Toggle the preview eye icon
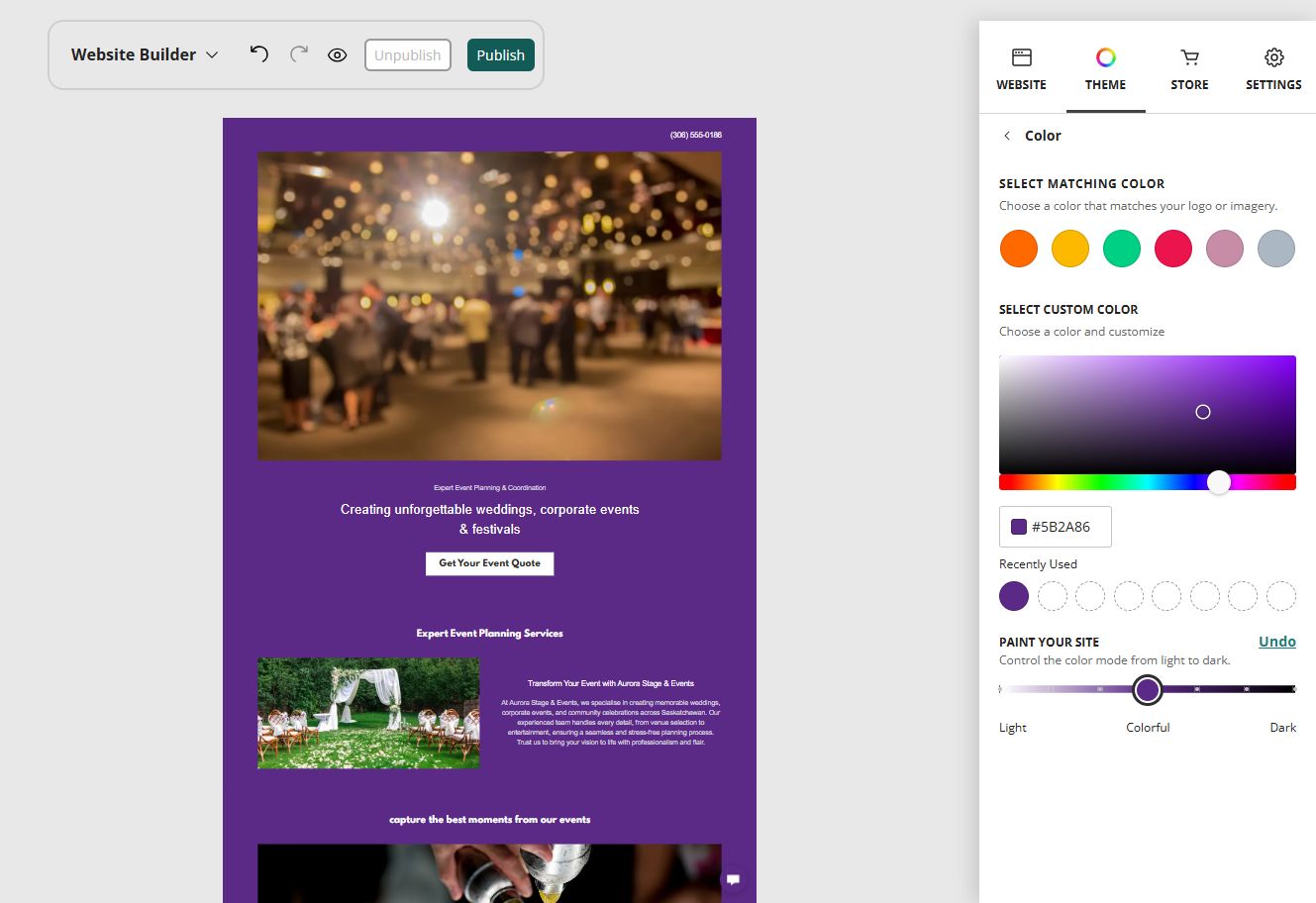Screen dimensions: 1316x903 (338, 55)
